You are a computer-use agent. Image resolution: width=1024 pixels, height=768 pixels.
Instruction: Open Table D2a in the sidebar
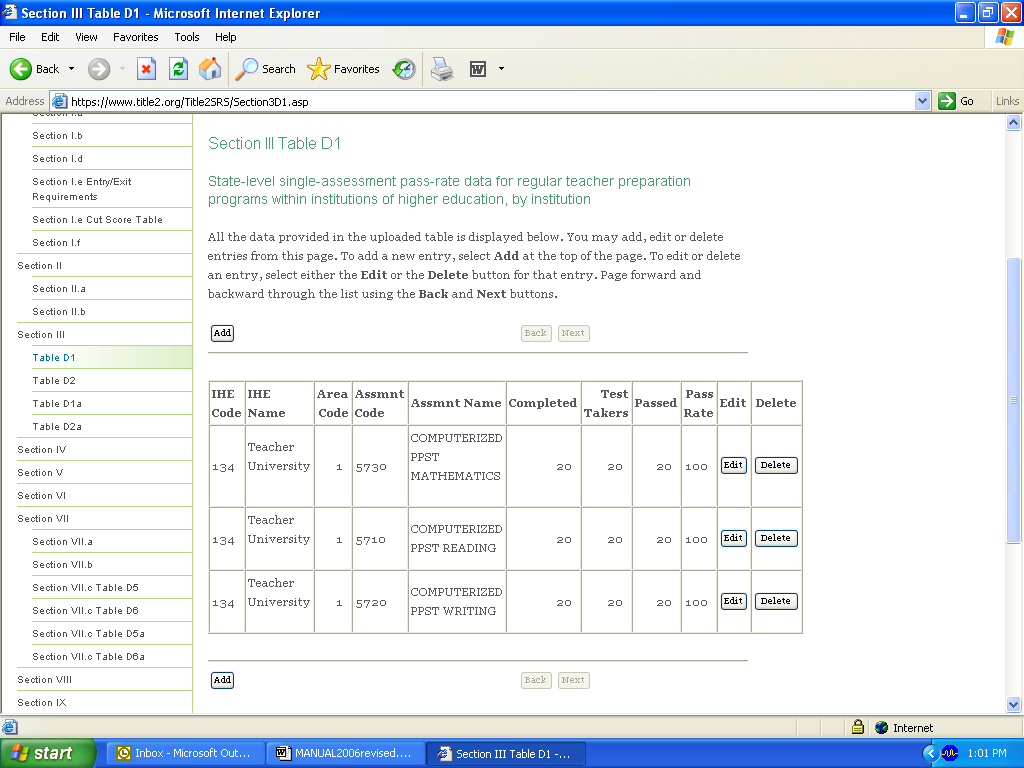click(57, 426)
